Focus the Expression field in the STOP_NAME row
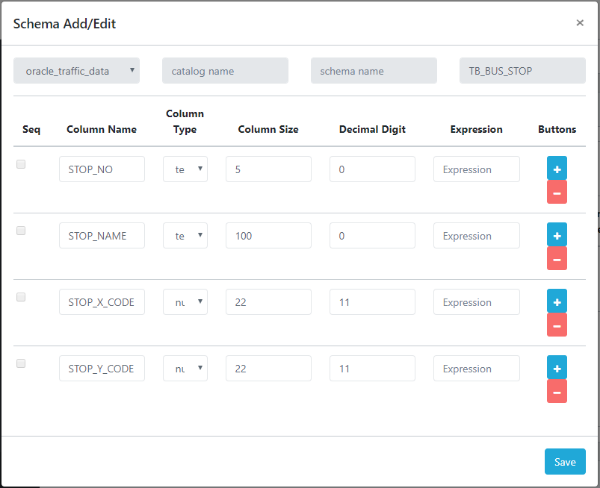The width and height of the screenshot is (600, 488). click(476, 236)
